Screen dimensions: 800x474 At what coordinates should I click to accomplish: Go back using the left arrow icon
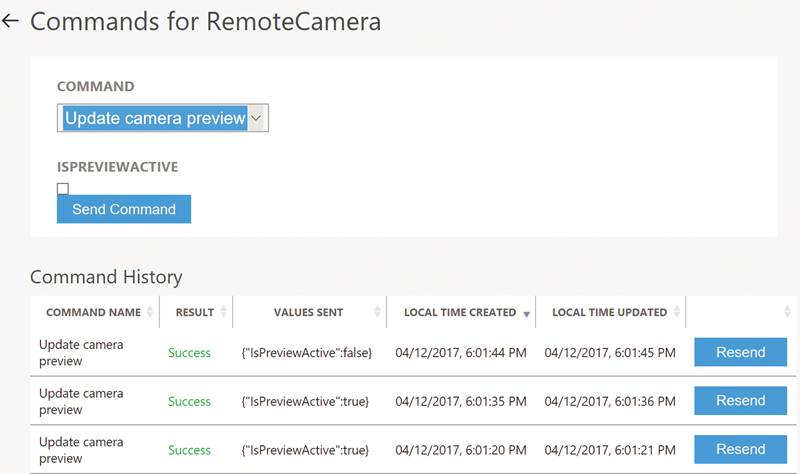(x=10, y=21)
